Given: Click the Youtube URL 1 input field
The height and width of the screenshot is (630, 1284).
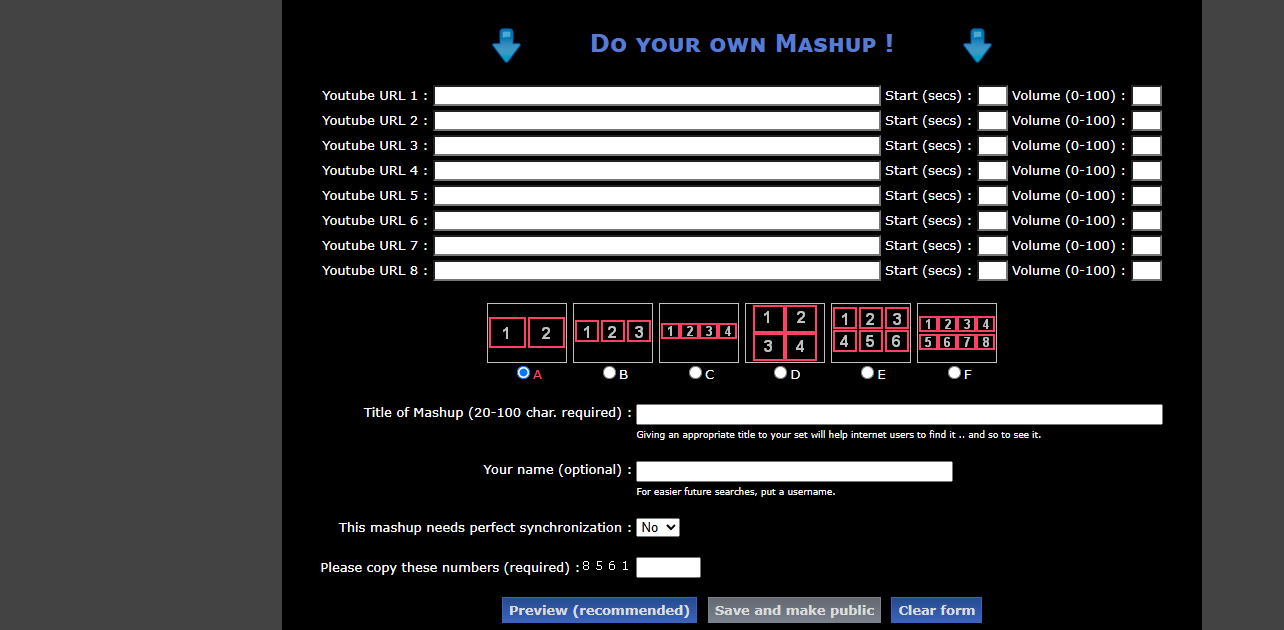Looking at the screenshot, I should (656, 95).
